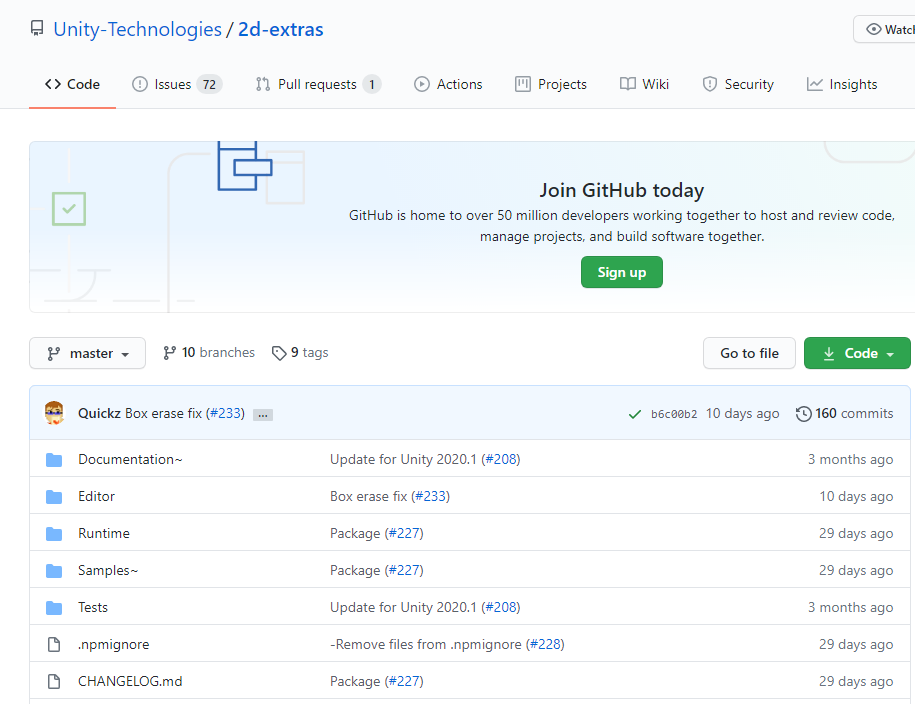Open the 2d-extras repository link

pyautogui.click(x=281, y=29)
